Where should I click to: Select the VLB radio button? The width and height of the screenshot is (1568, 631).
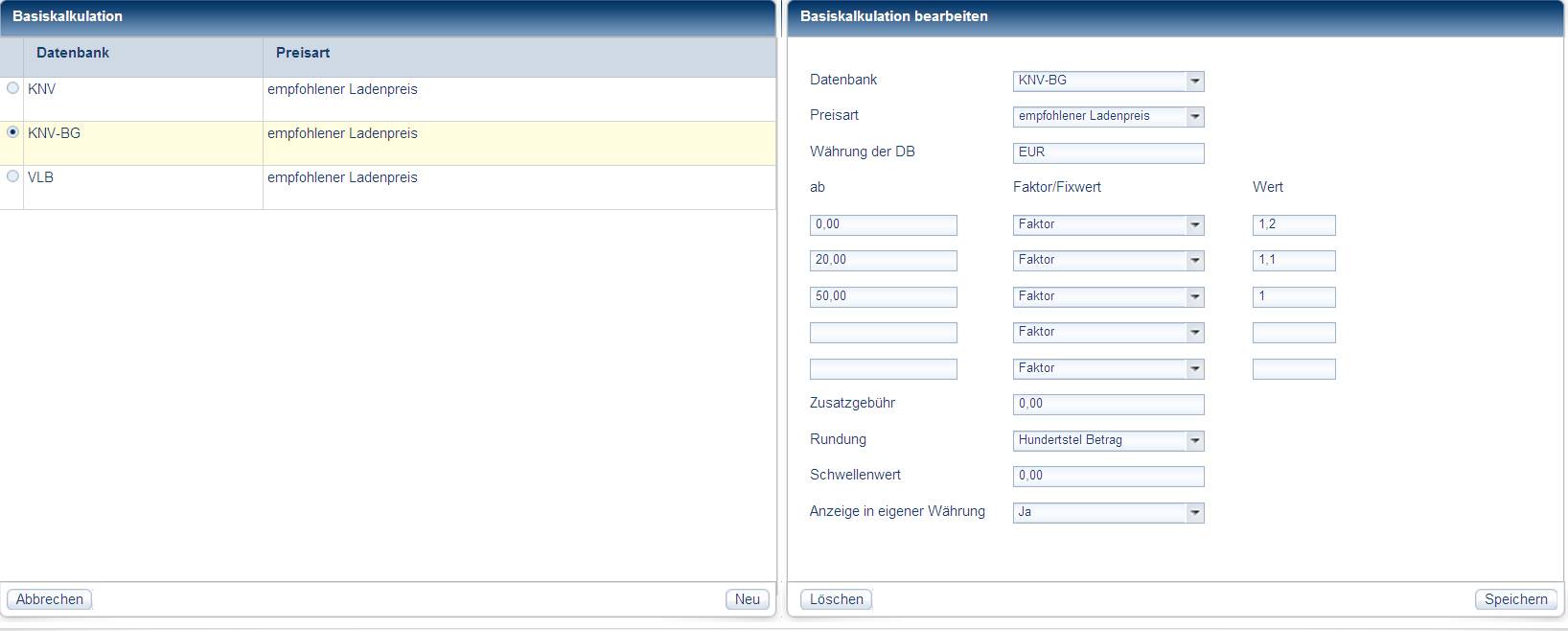(12, 176)
